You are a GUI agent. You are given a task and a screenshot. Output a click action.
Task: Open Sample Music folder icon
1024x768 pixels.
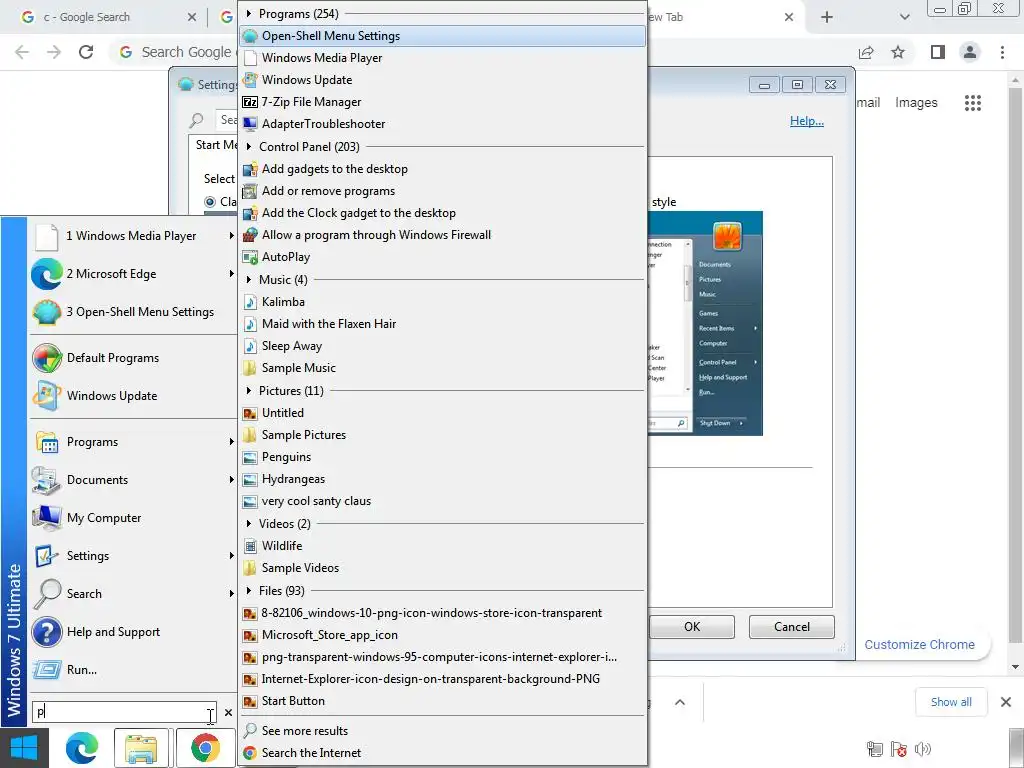point(249,368)
